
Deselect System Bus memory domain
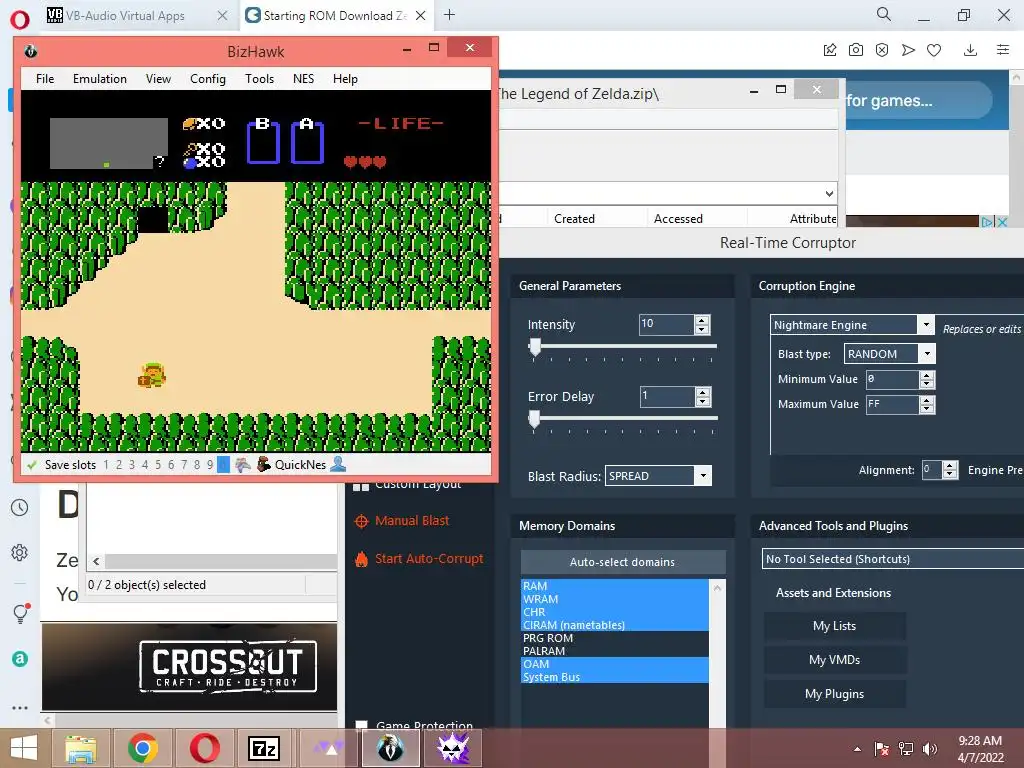(x=615, y=677)
